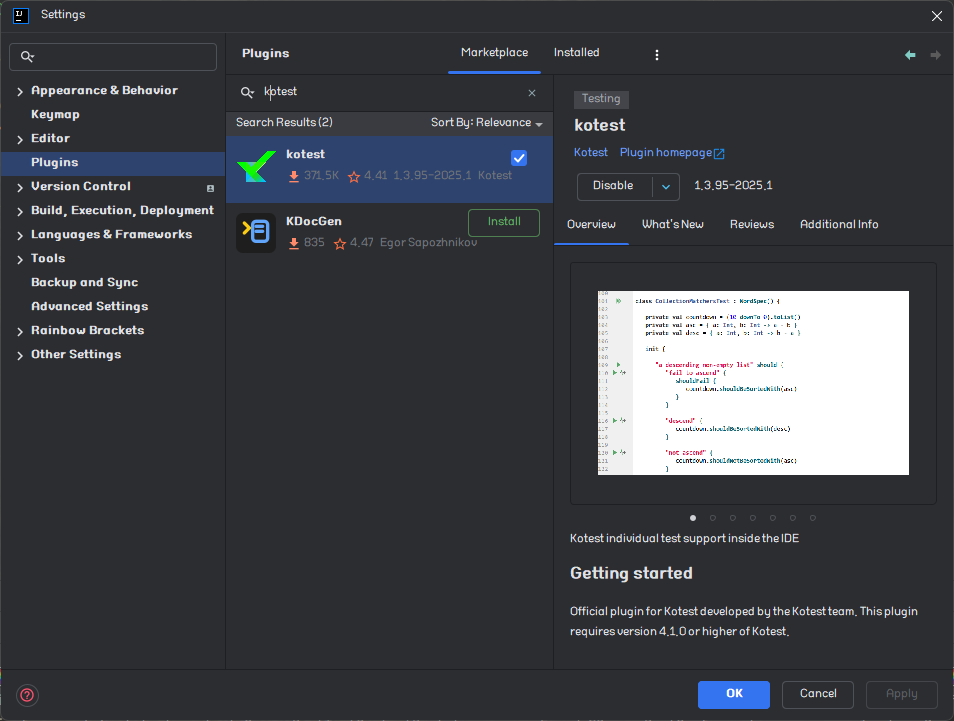The image size is (954, 721).
Task: Expand the Editor settings node
Action: (20, 139)
